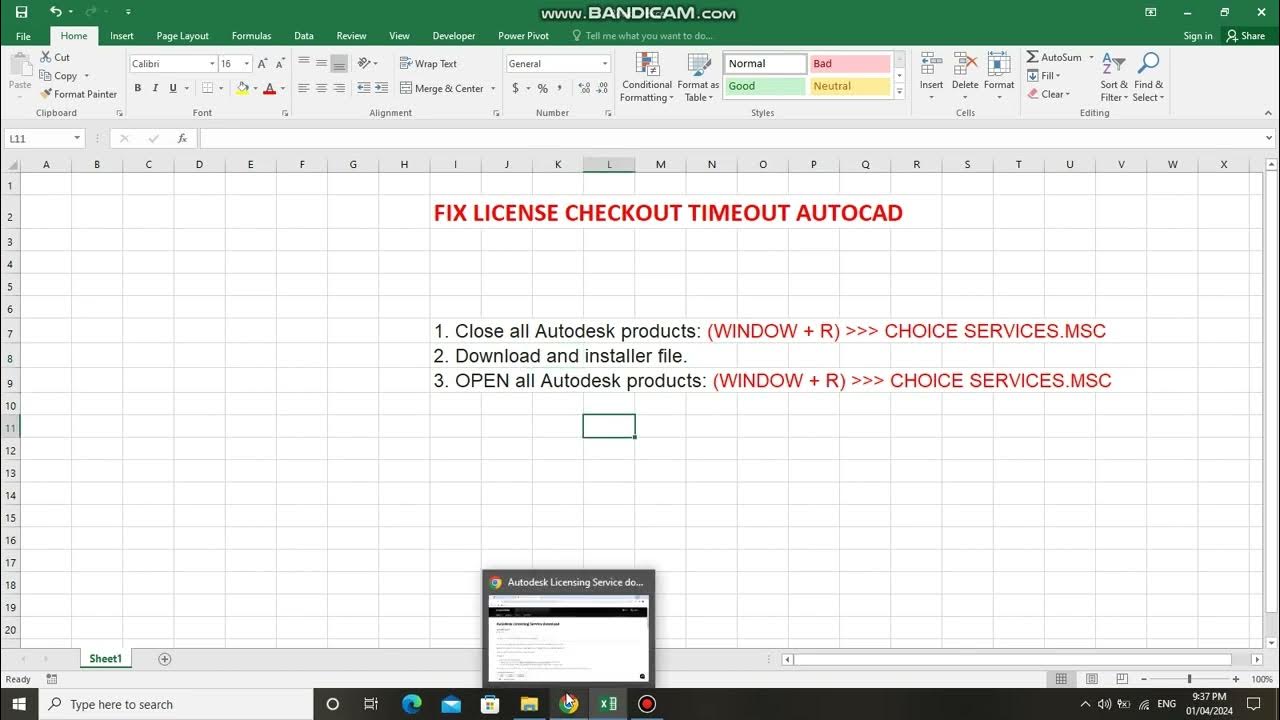Viewport: 1280px width, 720px height.
Task: Switch to the Formulas ribbon tab
Action: [251, 36]
